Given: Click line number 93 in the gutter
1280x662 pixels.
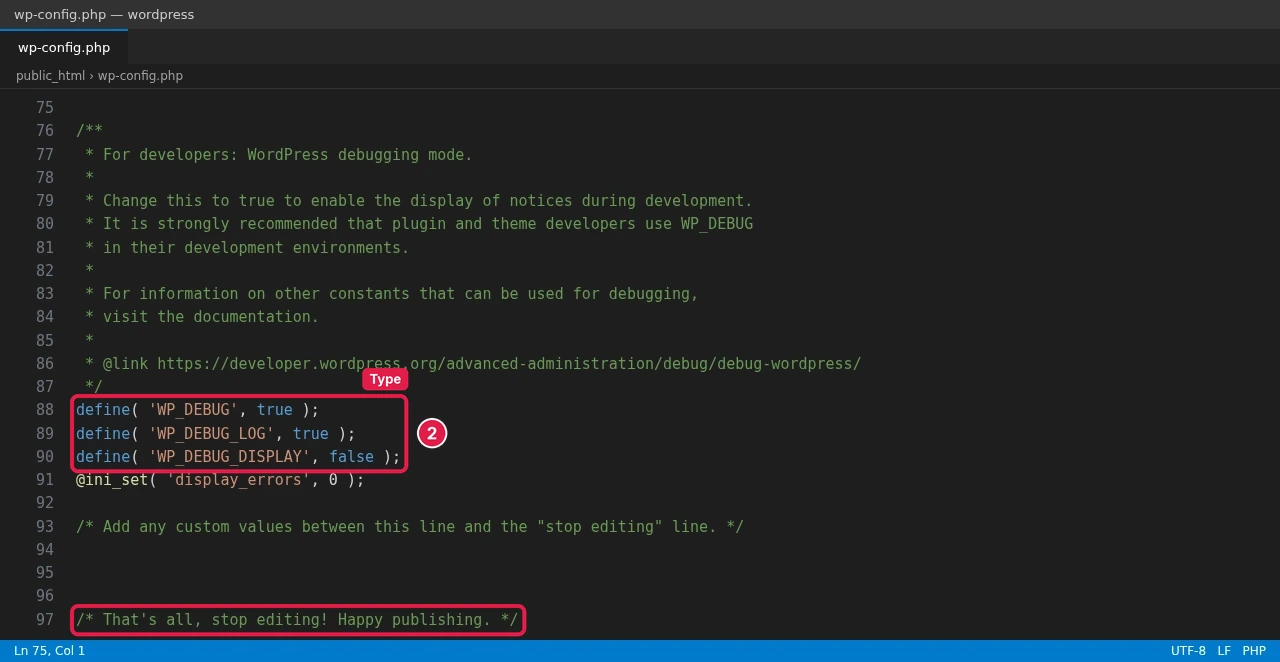Looking at the screenshot, I should pyautogui.click(x=45, y=527).
